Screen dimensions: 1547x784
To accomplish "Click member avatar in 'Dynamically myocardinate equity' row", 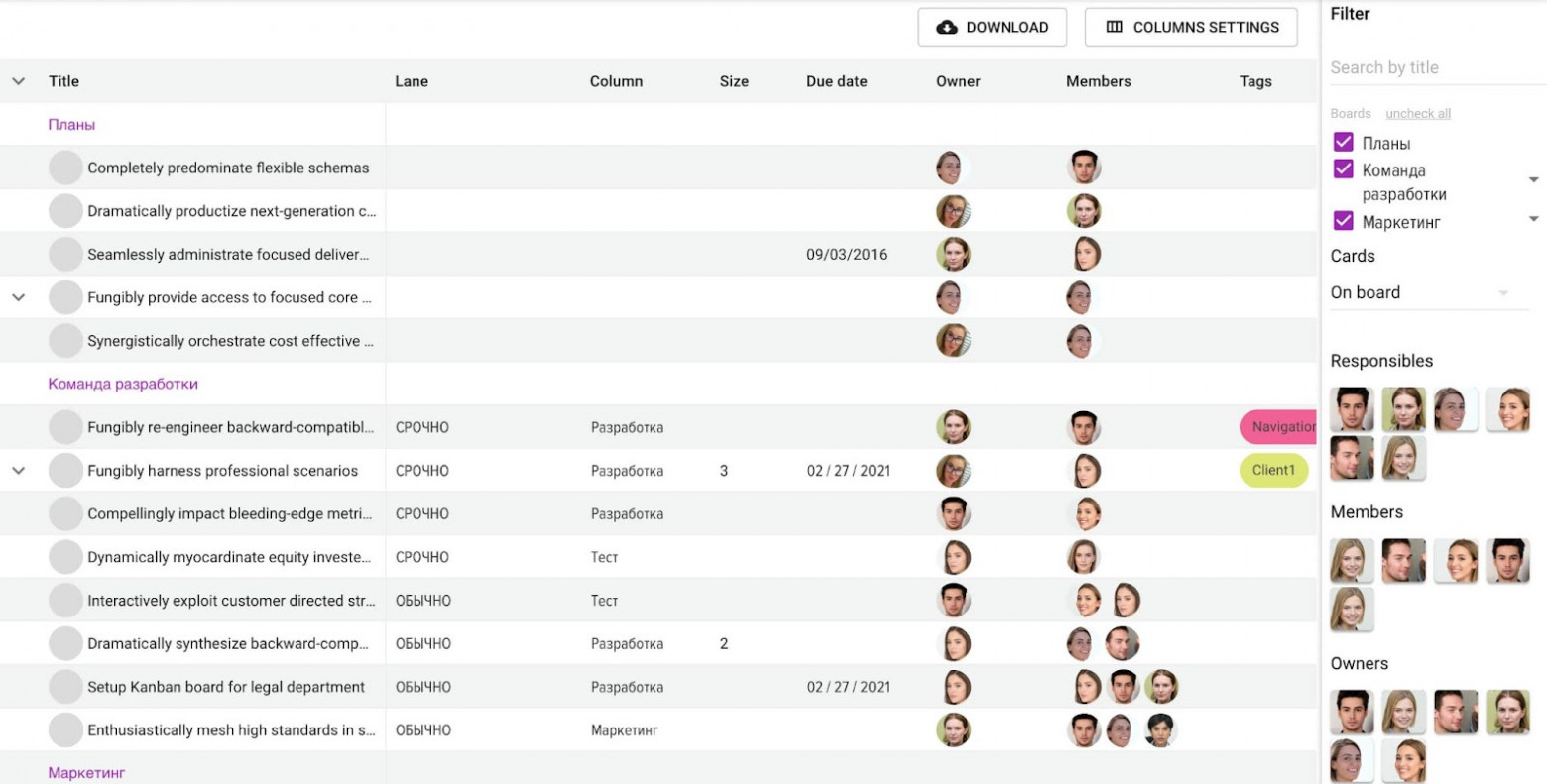I will [1082, 557].
